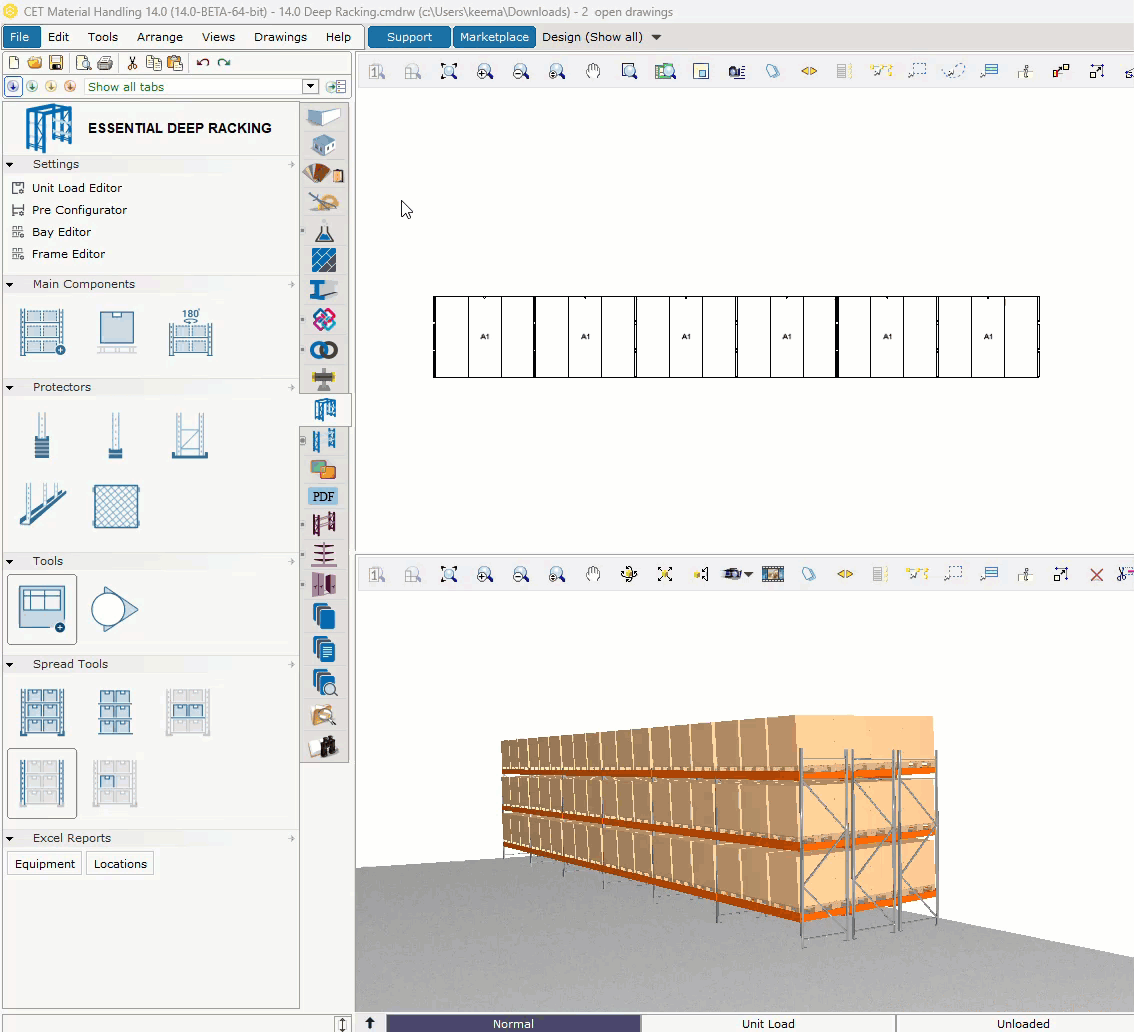Select the first blue component tab filter button
Viewport: 1134px width, 1032px height.
pyautogui.click(x=13, y=87)
